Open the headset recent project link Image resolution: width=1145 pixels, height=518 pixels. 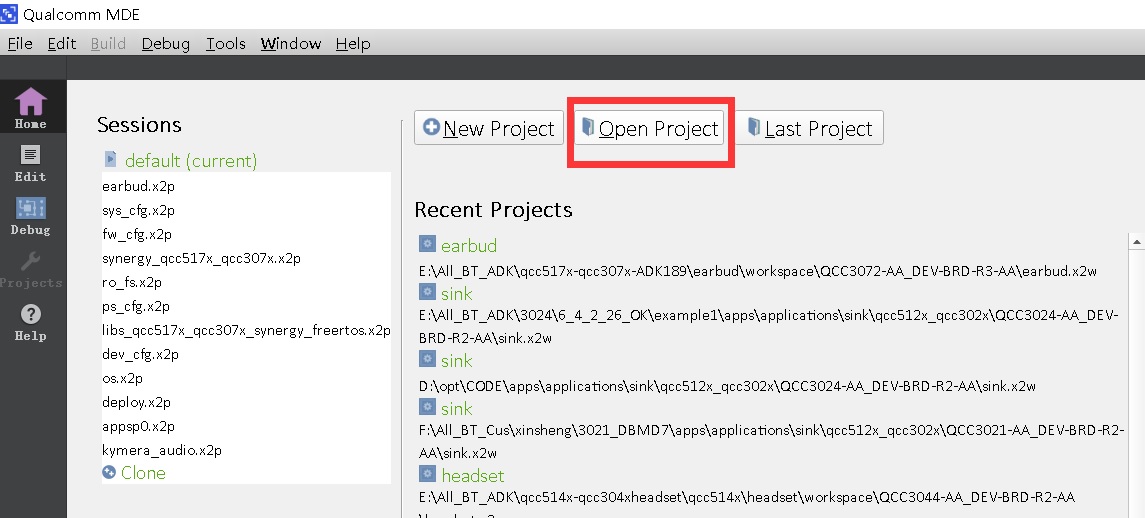pos(472,476)
